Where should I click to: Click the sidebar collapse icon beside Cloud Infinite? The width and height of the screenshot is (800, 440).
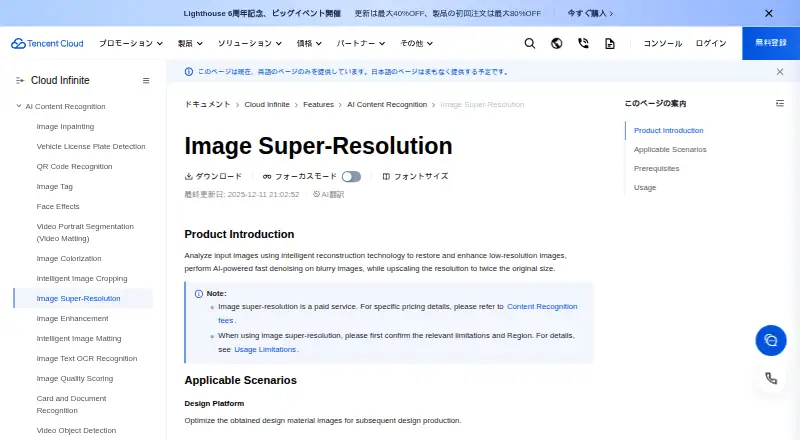point(20,81)
